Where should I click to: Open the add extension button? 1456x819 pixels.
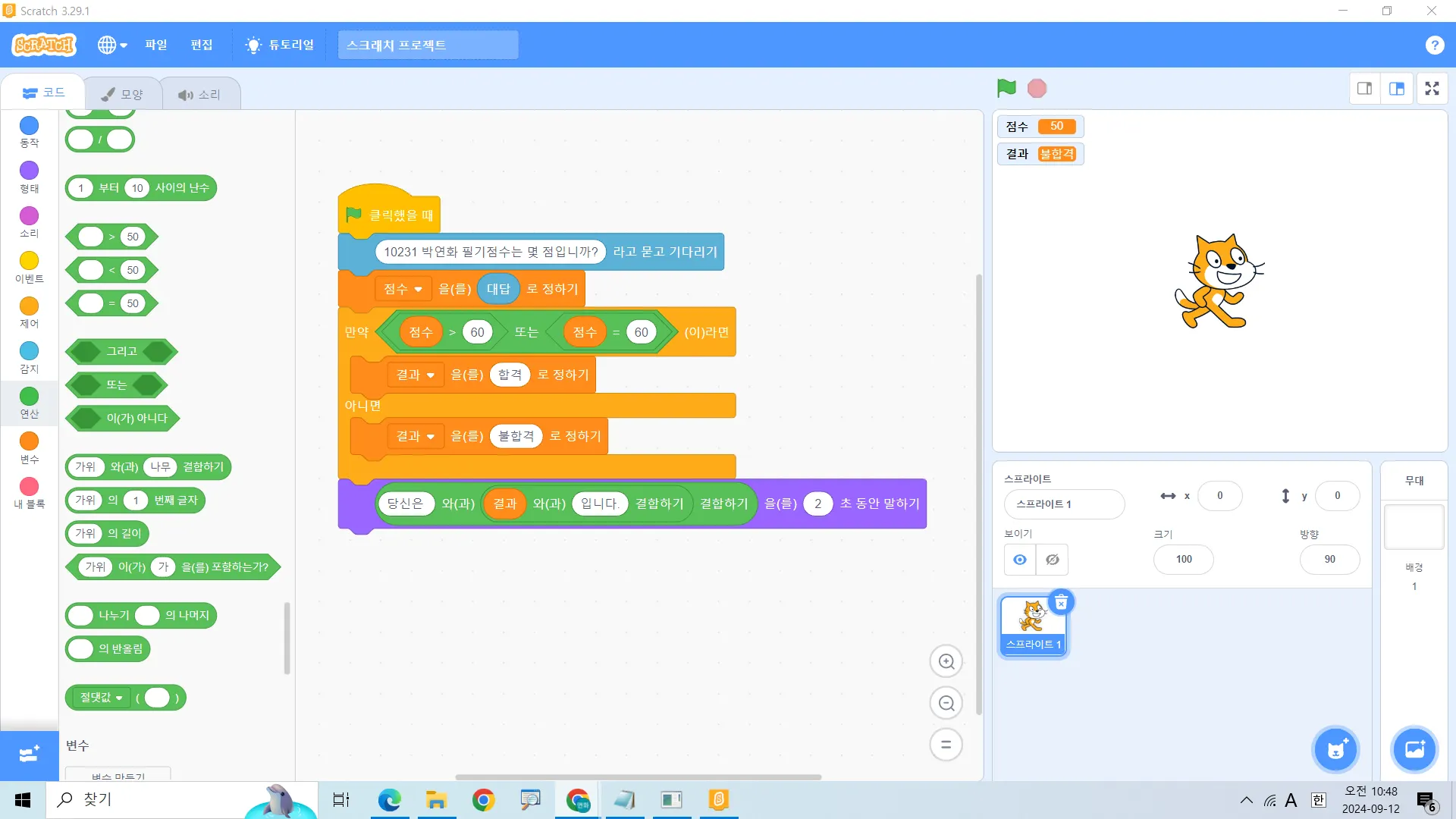(x=29, y=754)
